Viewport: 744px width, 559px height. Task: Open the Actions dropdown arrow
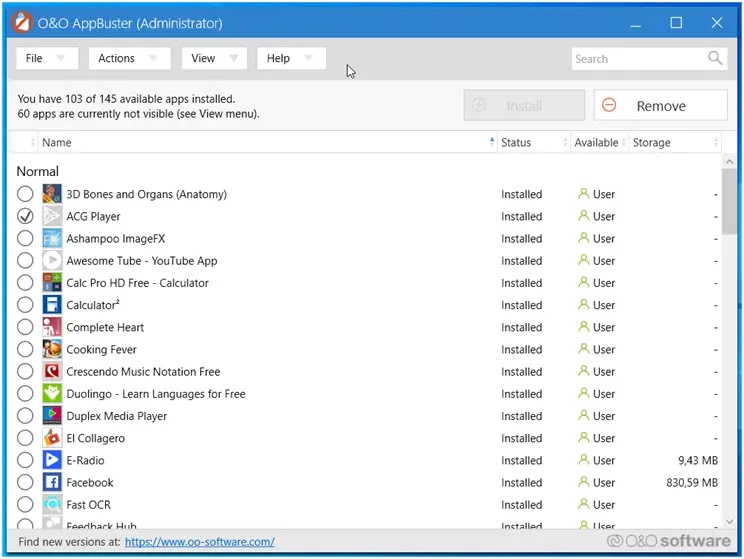(152, 58)
